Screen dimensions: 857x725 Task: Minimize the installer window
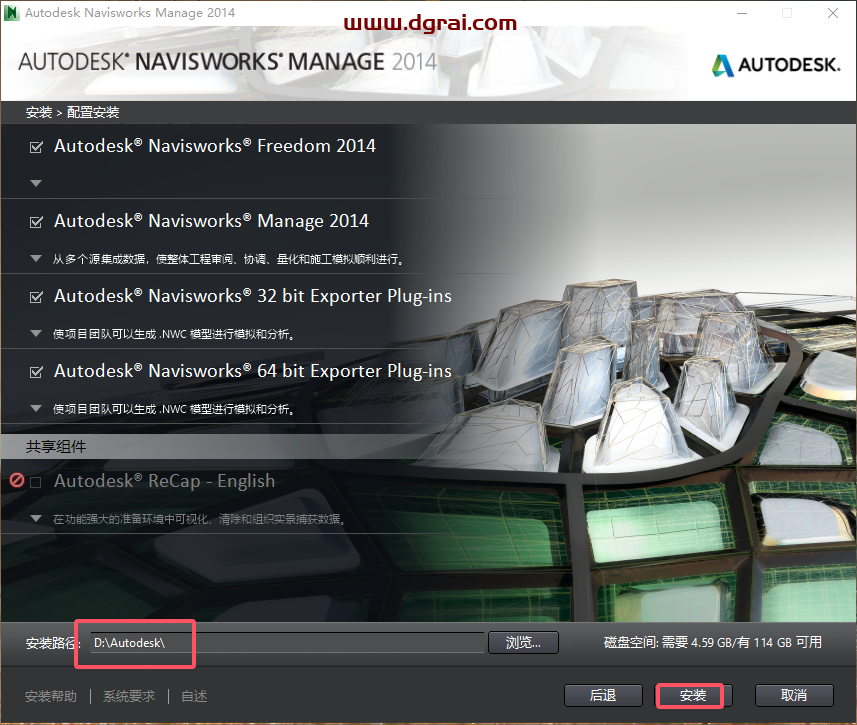pyautogui.click(x=742, y=13)
